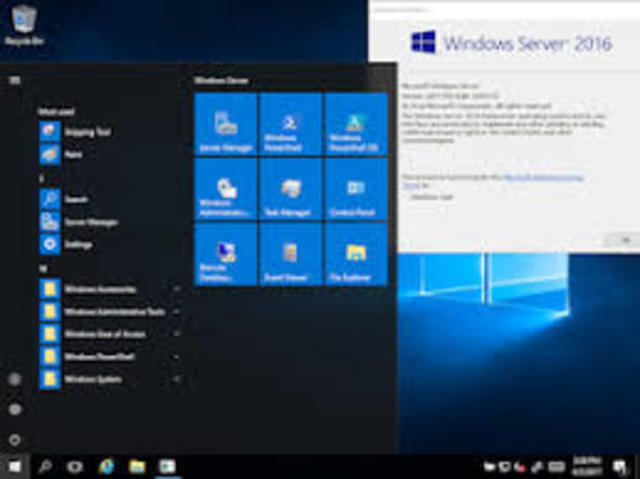
Task: Click the user account icon in Start
Action: click(x=15, y=379)
